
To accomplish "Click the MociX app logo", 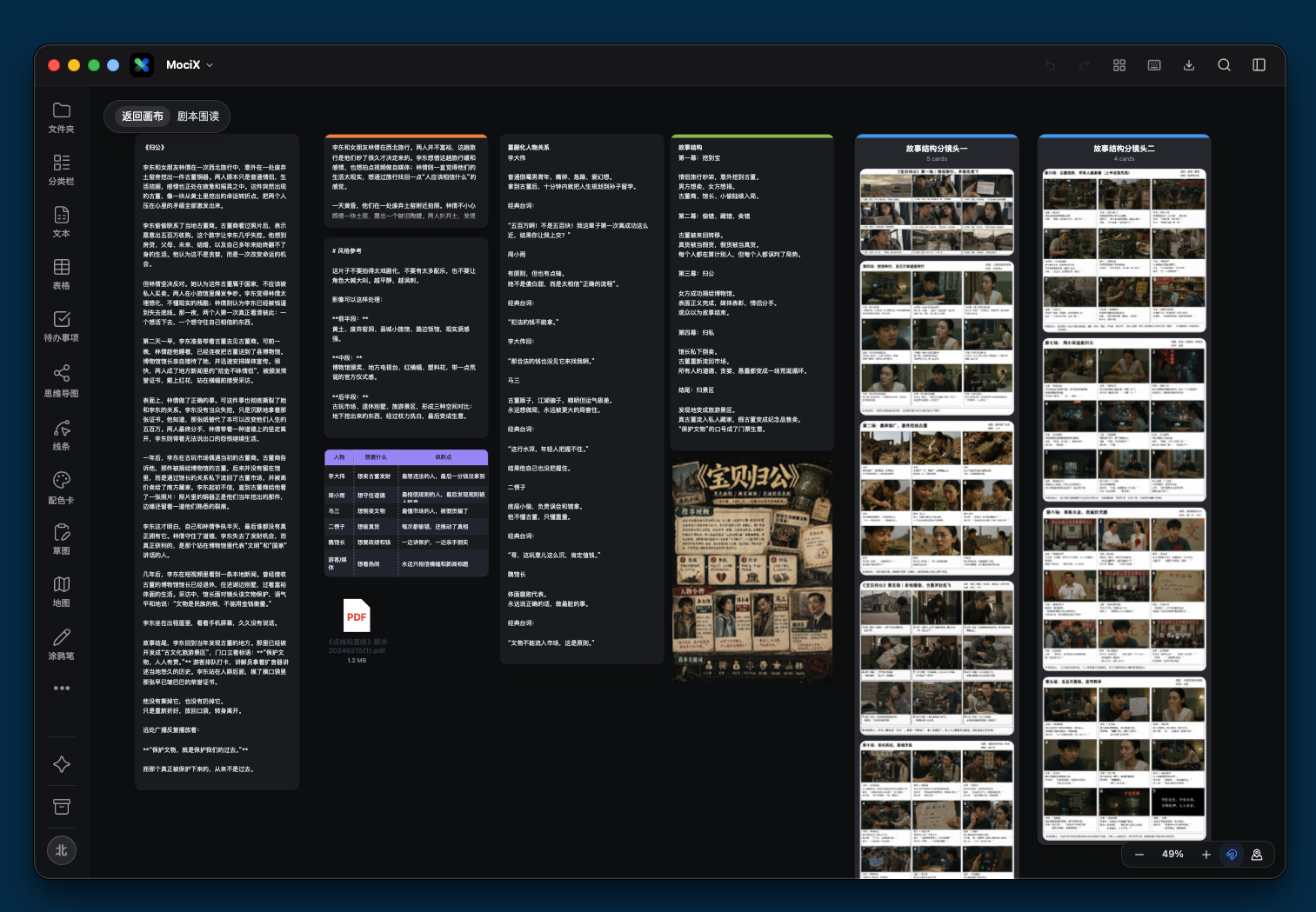I will click(x=142, y=65).
